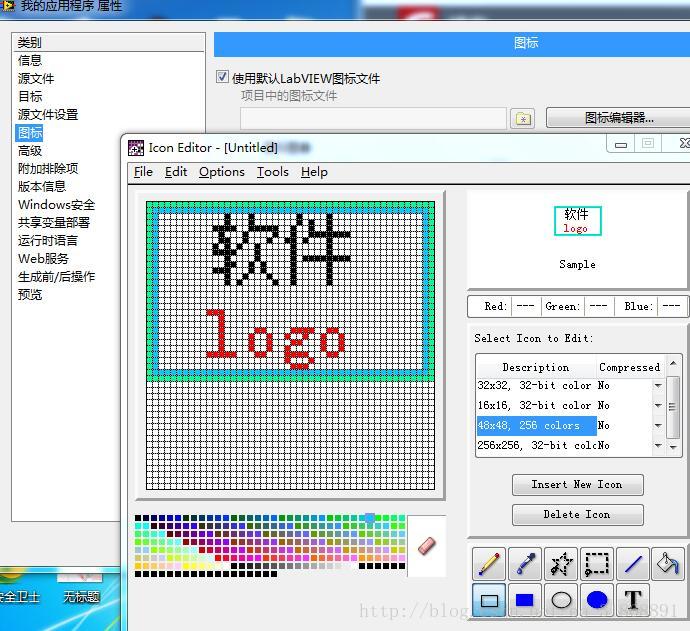Click the Insert New Icon button
The width and height of the screenshot is (690, 631).
[577, 484]
